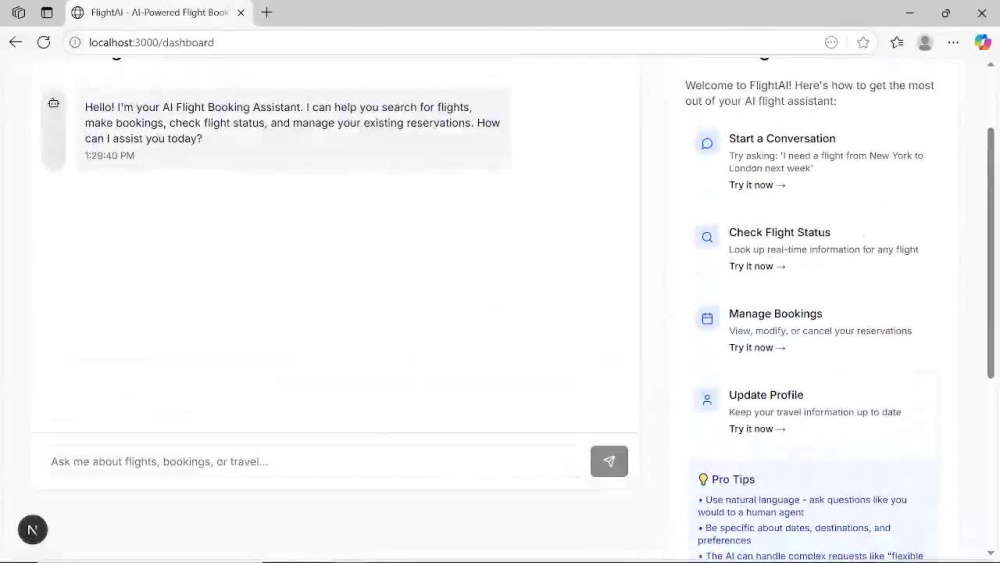Open tab actions menu icon

(47, 12)
